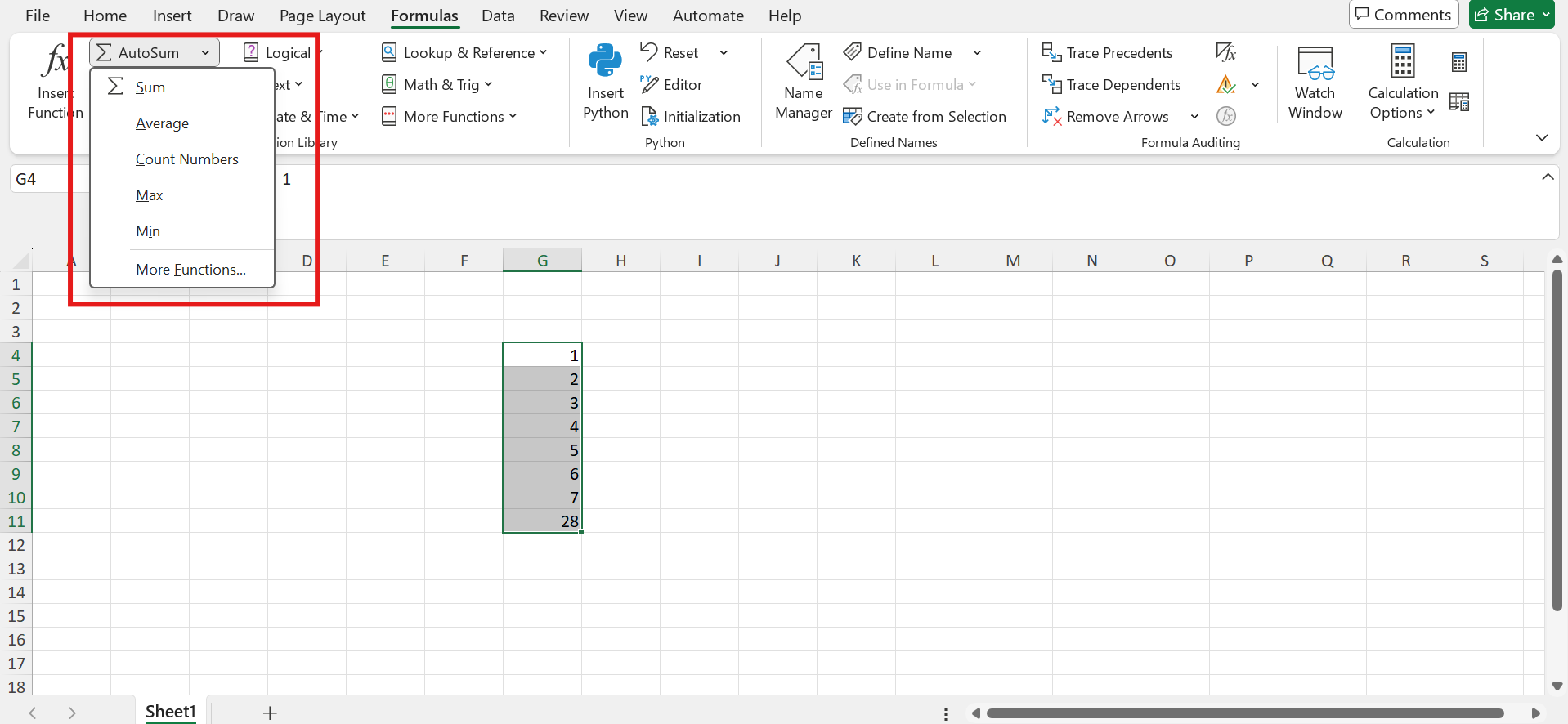This screenshot has width=1568, height=724.
Task: Add a new sheet with plus
Action: (x=270, y=713)
